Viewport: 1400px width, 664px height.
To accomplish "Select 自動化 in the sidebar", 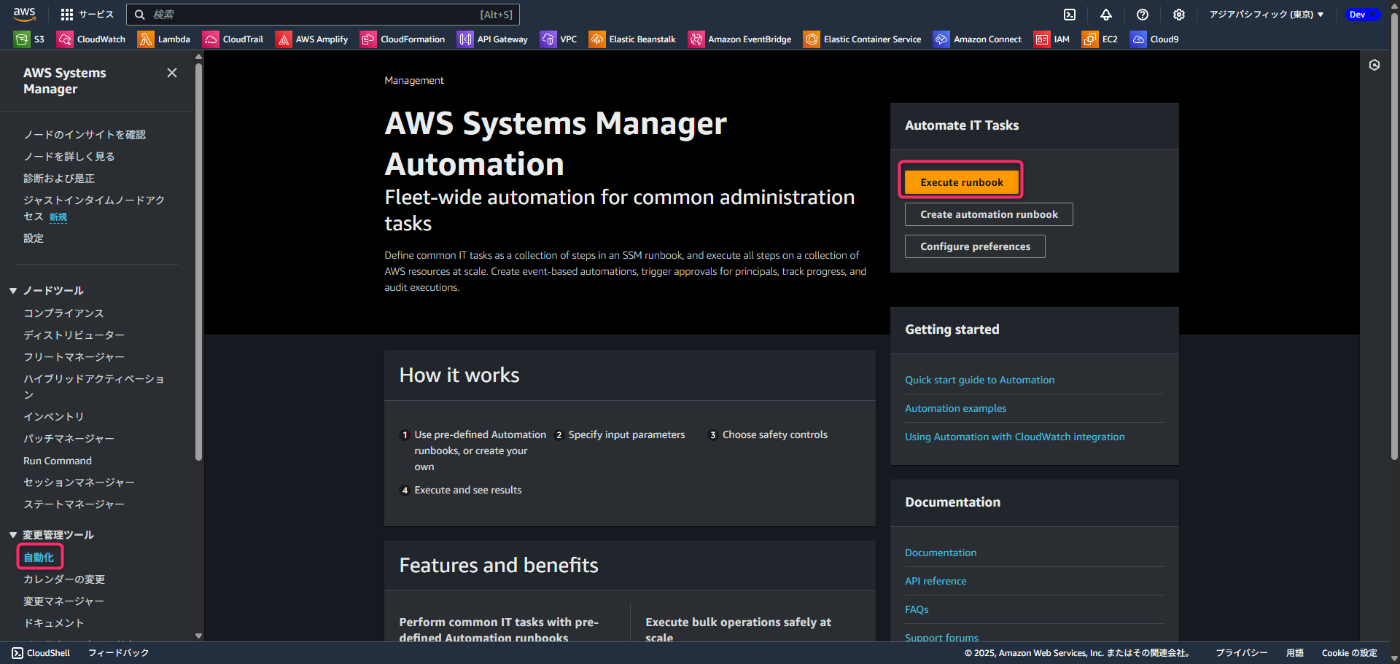I will [38, 557].
